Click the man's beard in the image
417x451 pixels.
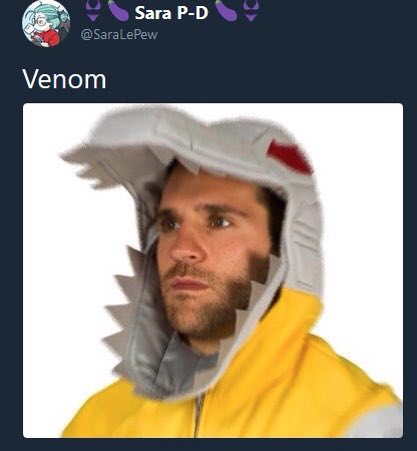pyautogui.click(x=207, y=300)
